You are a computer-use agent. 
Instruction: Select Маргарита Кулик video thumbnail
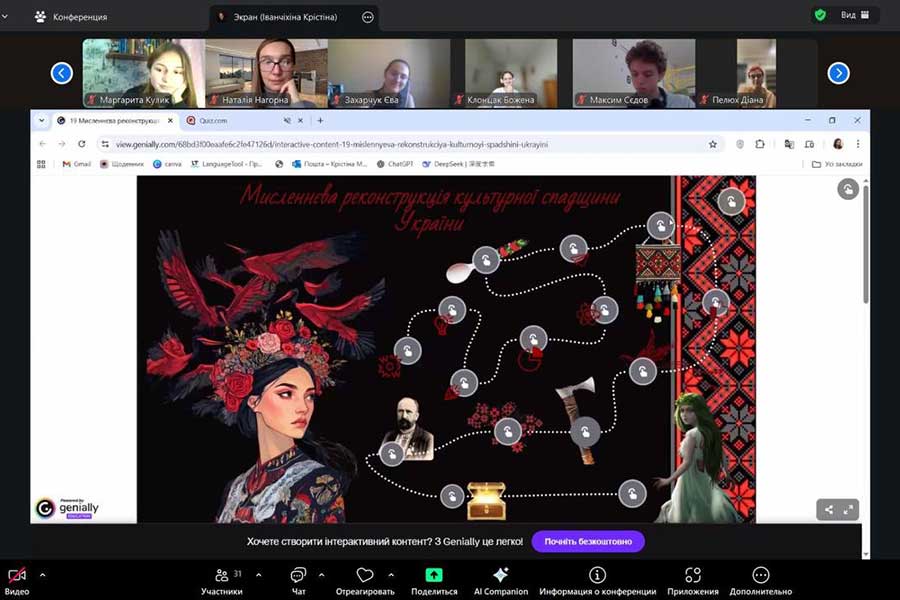coord(143,73)
